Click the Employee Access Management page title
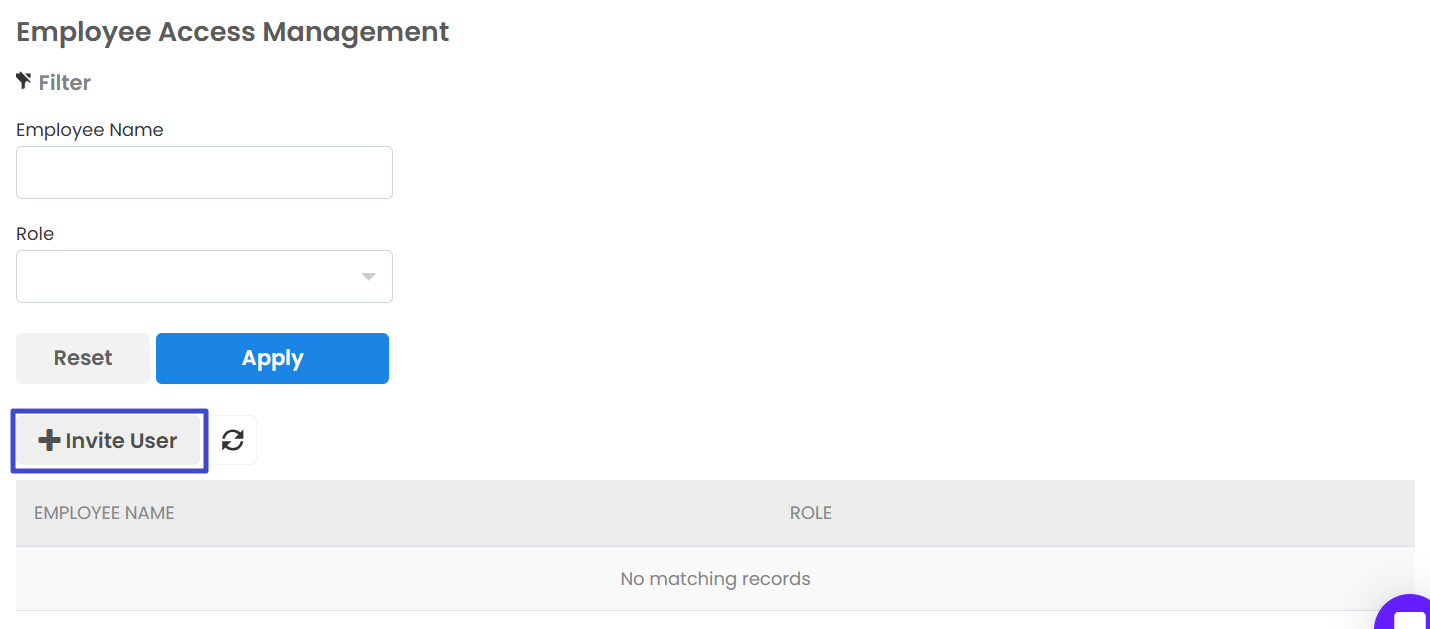 [x=233, y=32]
